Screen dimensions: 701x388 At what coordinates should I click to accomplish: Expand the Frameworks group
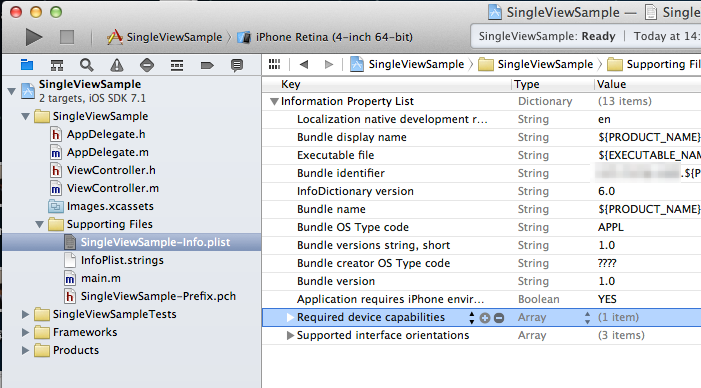25,333
